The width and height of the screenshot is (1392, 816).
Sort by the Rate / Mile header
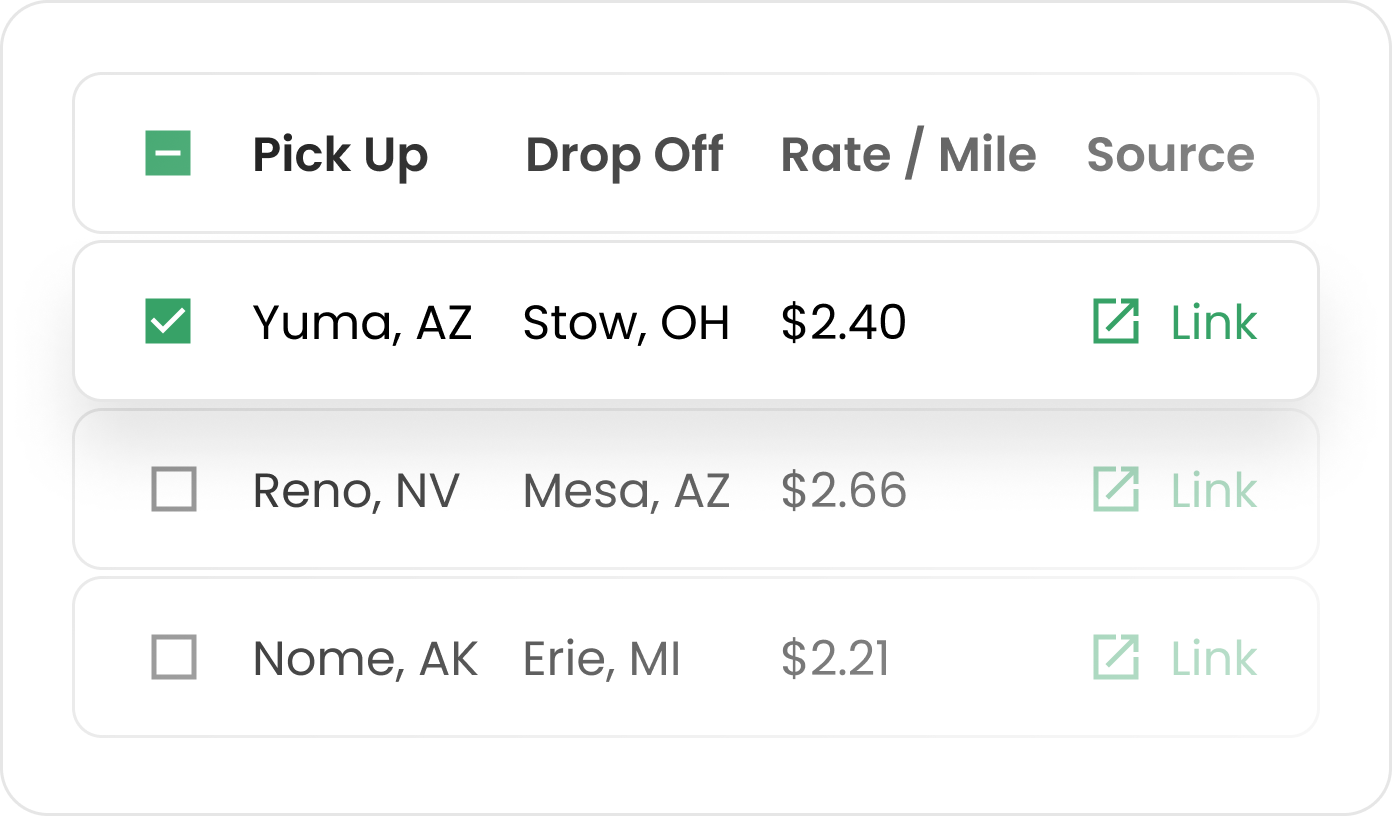908,155
